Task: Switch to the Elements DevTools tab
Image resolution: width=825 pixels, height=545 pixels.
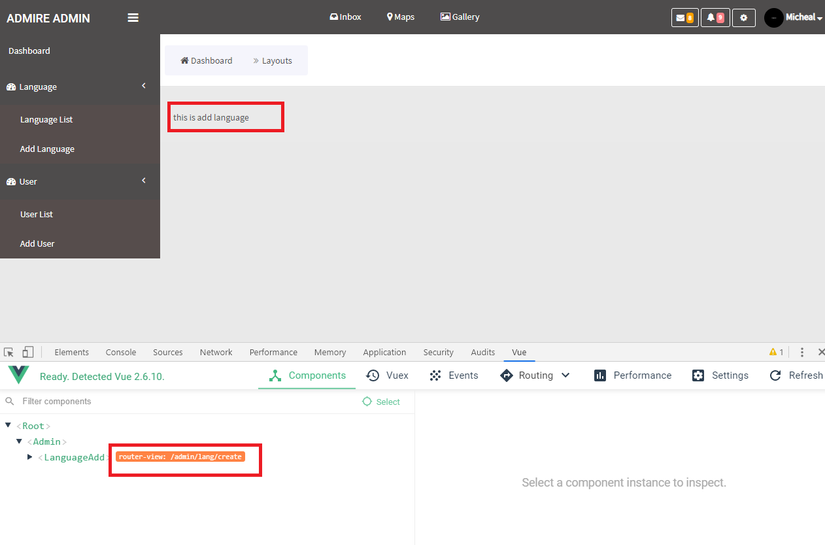Action: tap(72, 352)
